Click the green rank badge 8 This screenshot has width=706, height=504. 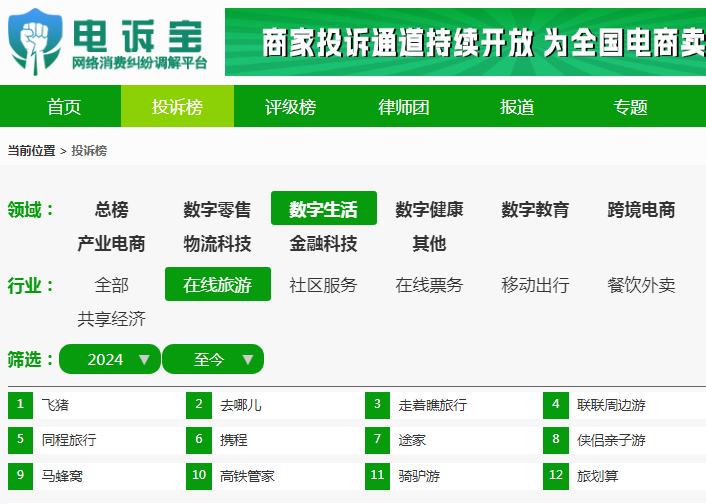[x=556, y=440]
